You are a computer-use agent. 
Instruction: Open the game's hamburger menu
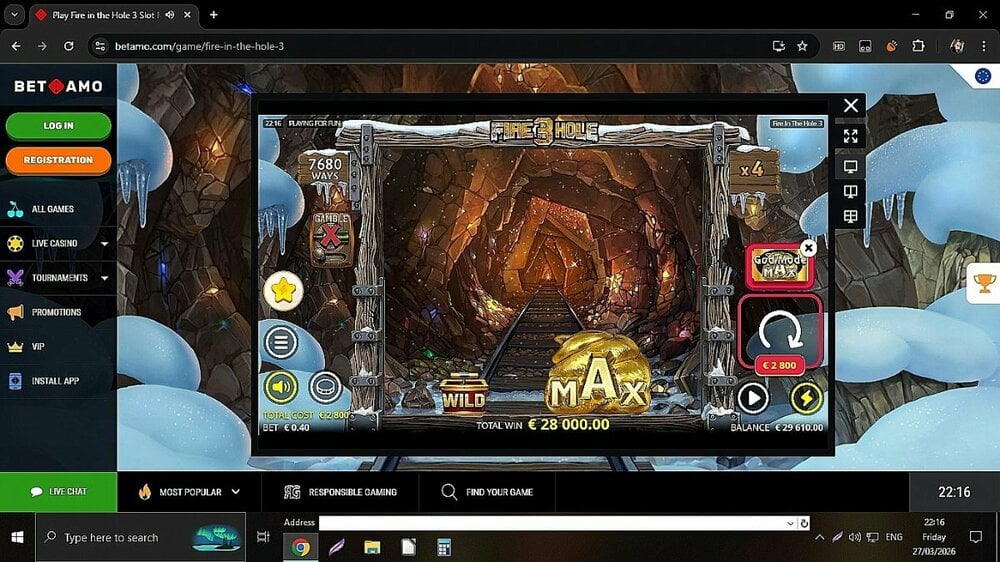click(x=281, y=343)
